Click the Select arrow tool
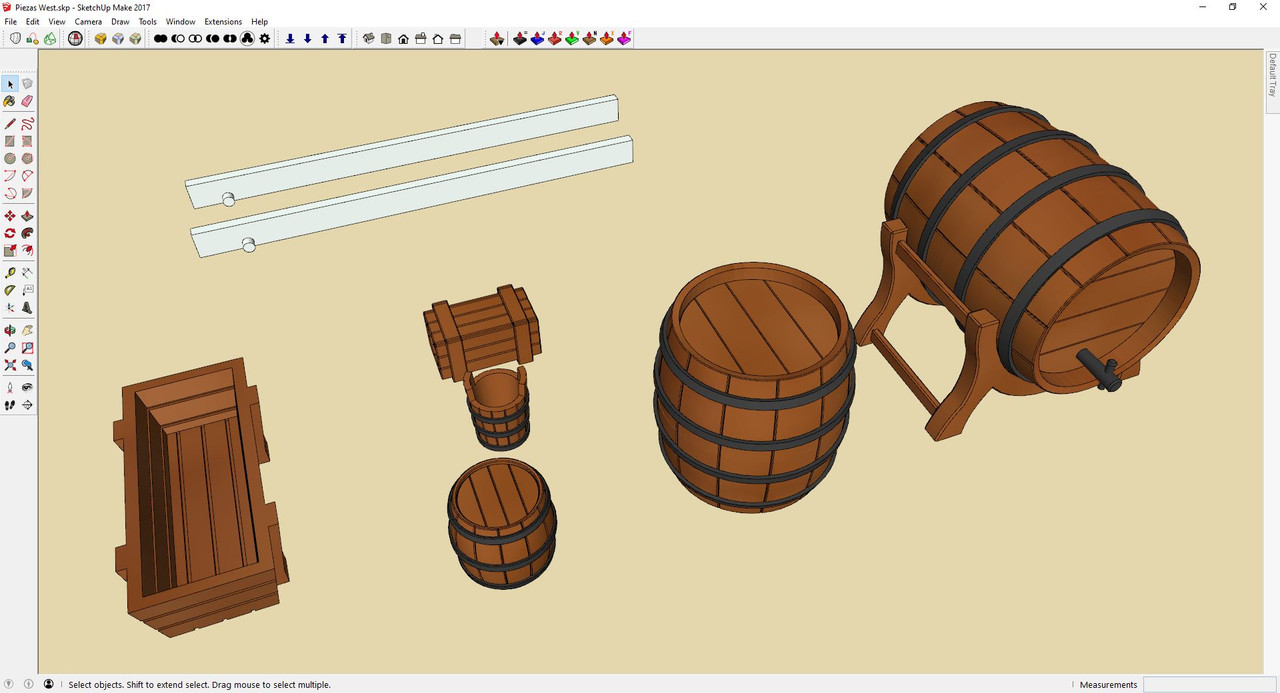The height and width of the screenshot is (693, 1280). tap(10, 84)
